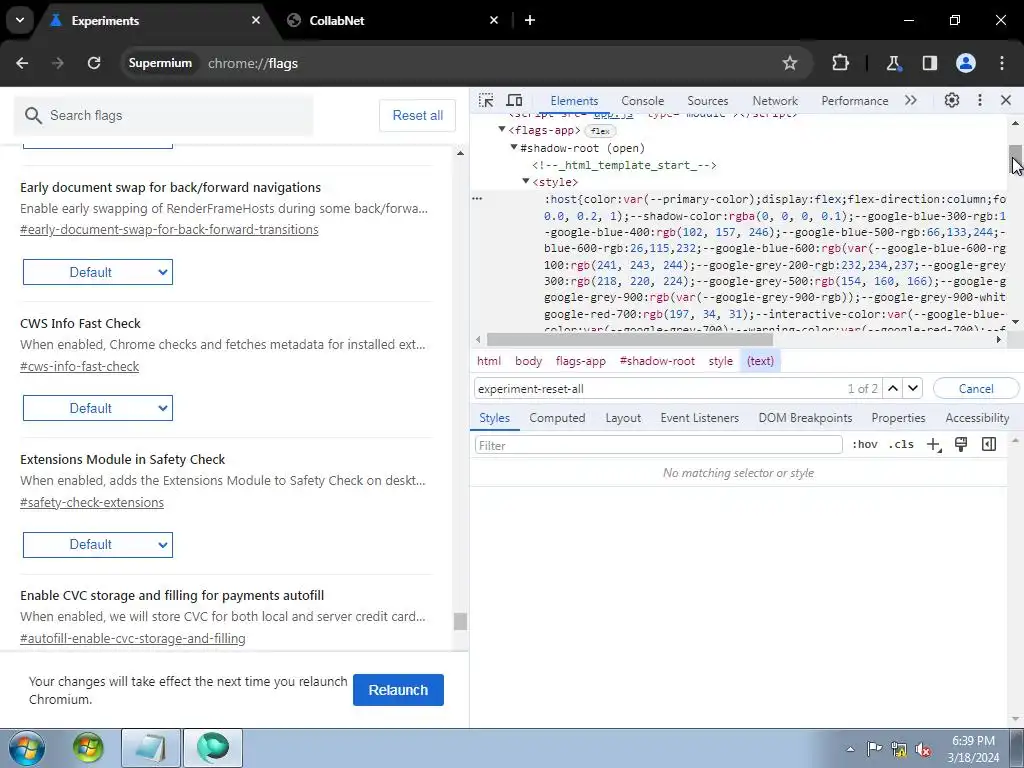Open the Chrome Labs flask icon
1024x768 pixels.
pyautogui.click(x=893, y=63)
